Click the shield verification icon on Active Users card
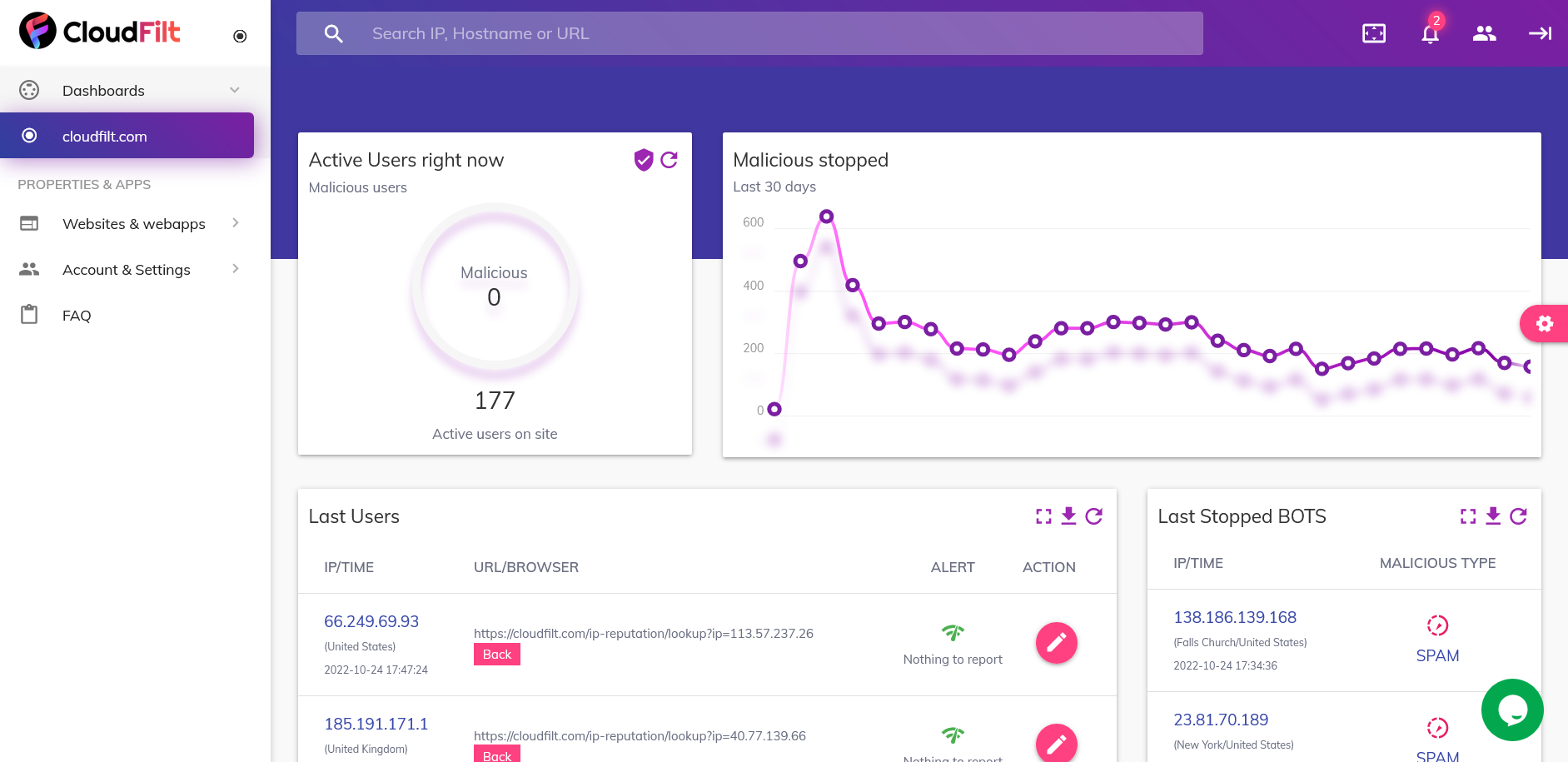Screen dimensions: 1568x762 (x=642, y=160)
